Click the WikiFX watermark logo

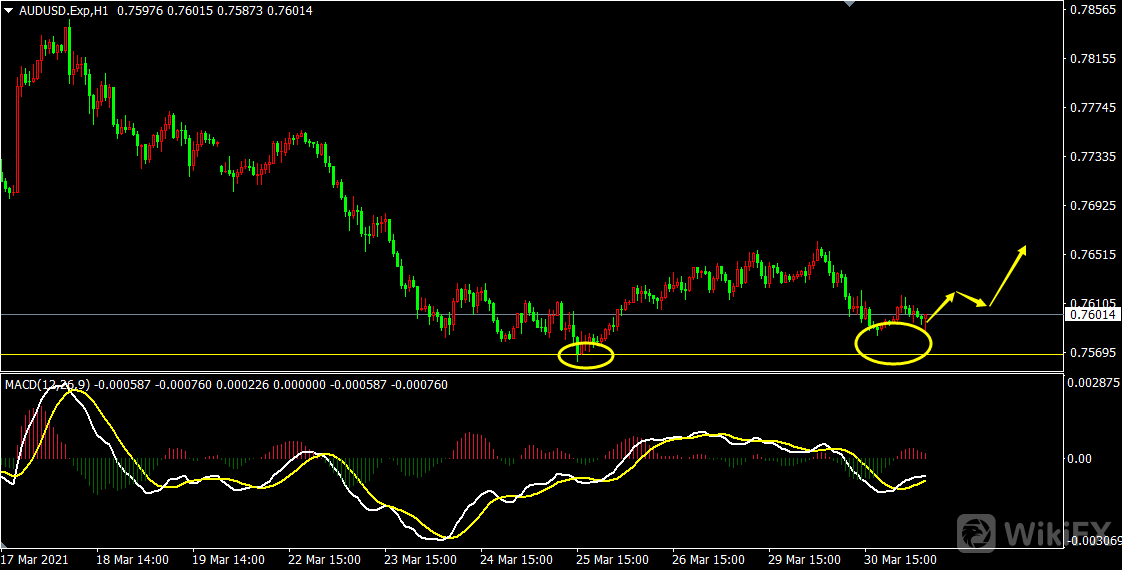click(1034, 532)
